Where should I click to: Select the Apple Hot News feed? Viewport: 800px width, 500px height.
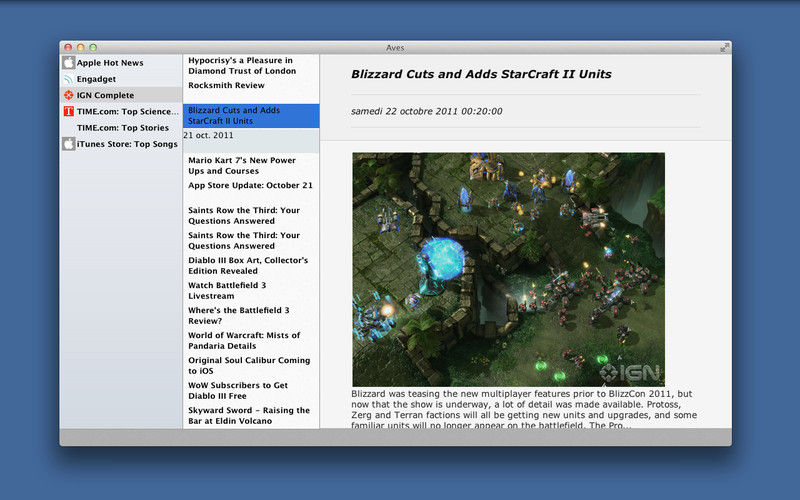pyautogui.click(x=121, y=63)
